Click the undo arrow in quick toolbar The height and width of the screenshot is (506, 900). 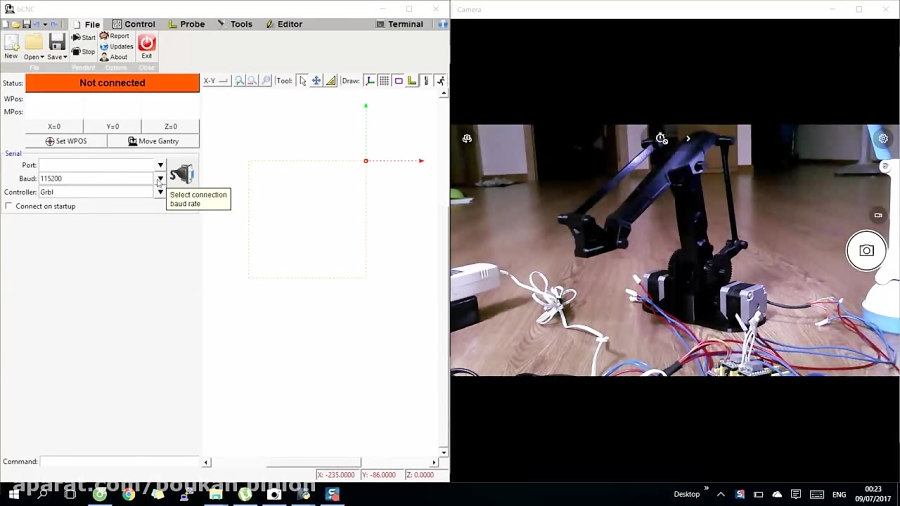[x=37, y=24]
